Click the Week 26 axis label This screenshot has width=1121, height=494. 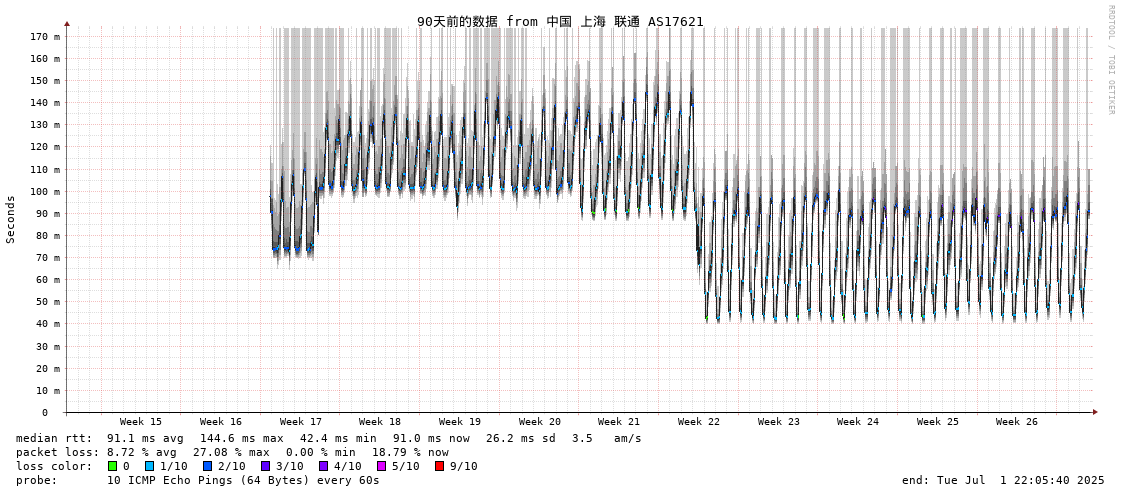tap(1017, 422)
